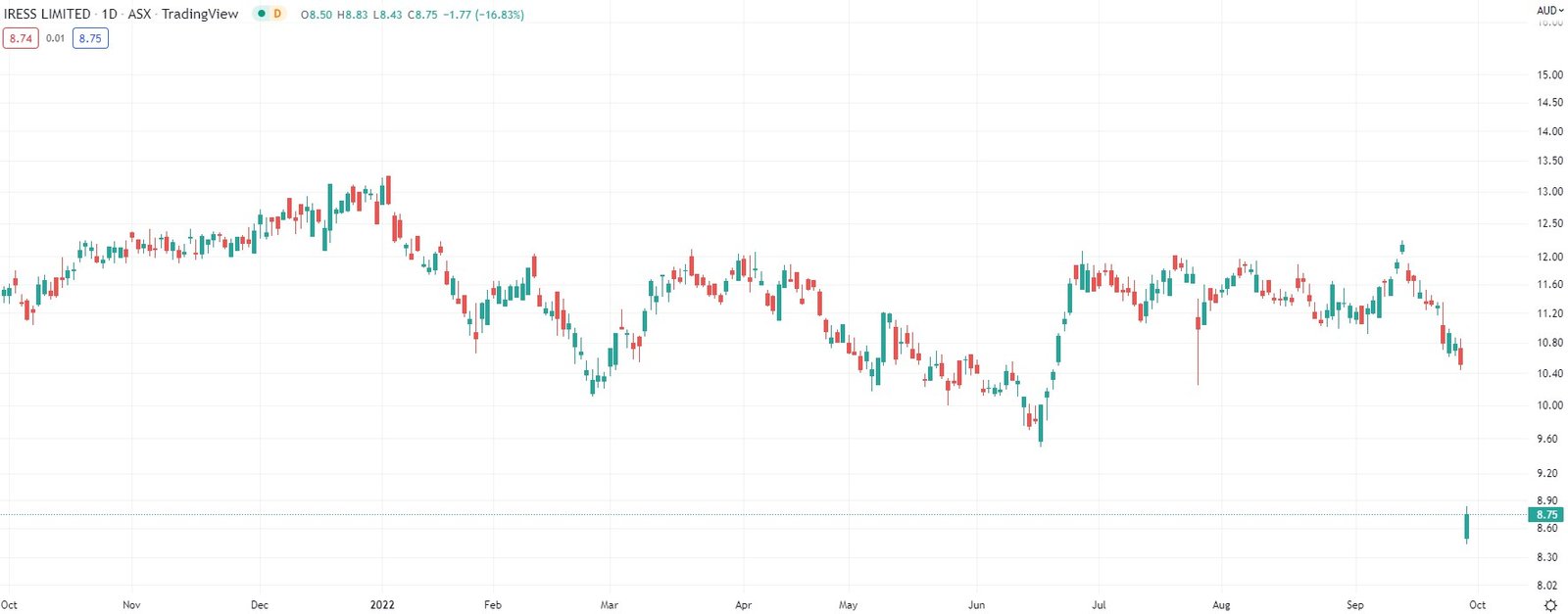
Task: Click the 10.40 price axis label
Action: (1549, 373)
